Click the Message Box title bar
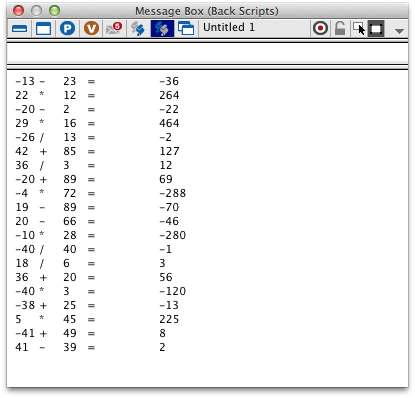 pyautogui.click(x=207, y=11)
